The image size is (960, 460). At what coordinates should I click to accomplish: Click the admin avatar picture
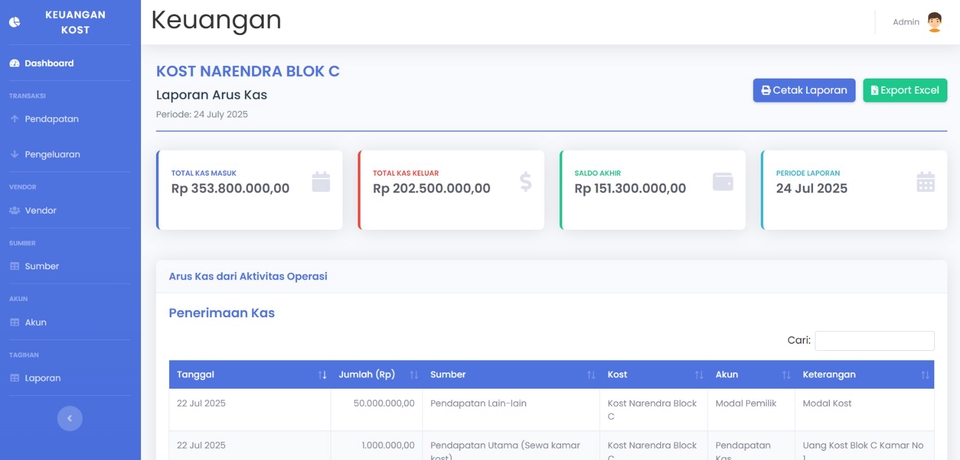coord(934,22)
